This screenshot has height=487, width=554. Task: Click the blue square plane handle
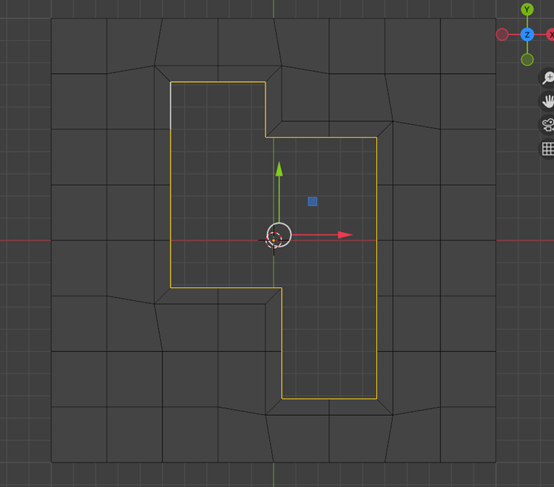312,201
